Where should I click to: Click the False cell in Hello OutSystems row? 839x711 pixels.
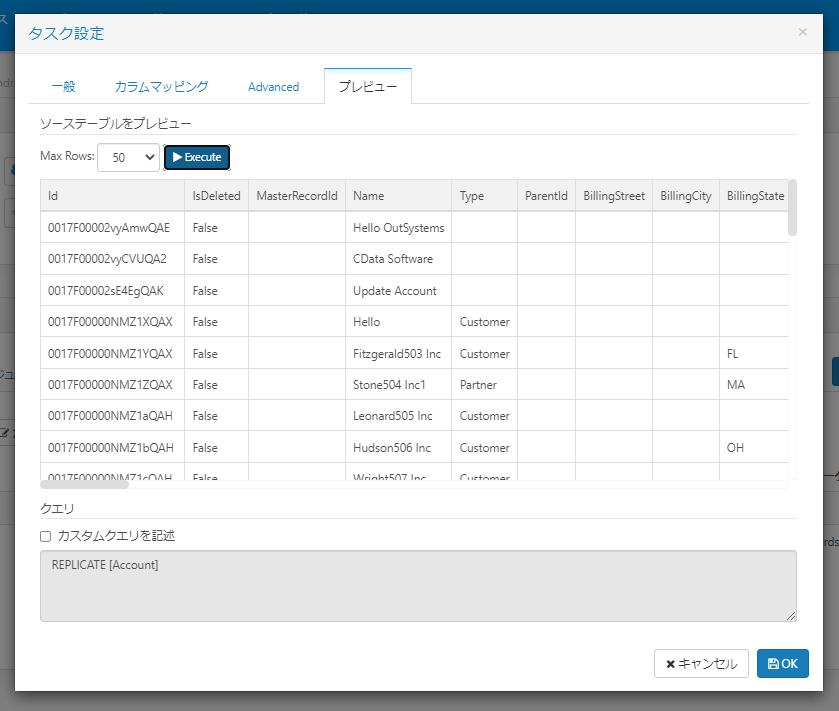[x=216, y=227]
